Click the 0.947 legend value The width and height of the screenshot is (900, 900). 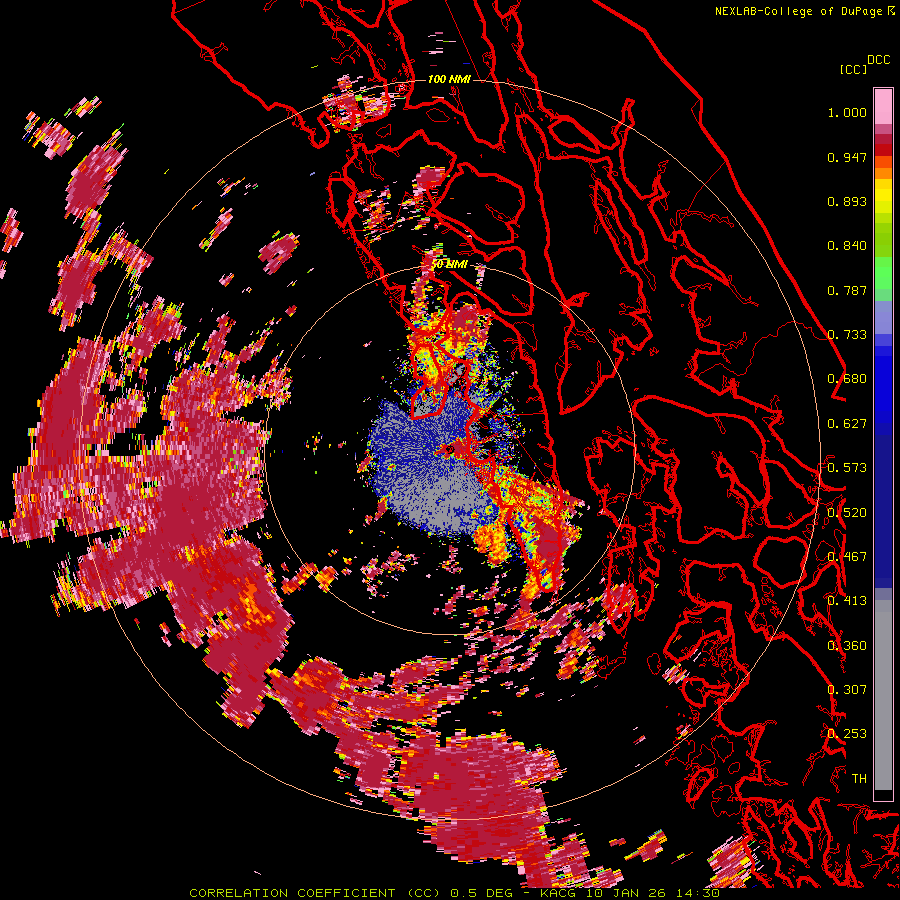pyautogui.click(x=847, y=157)
